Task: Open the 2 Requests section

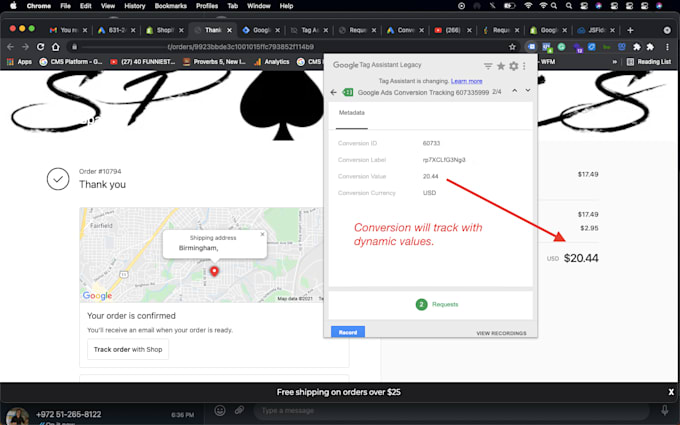Action: pyautogui.click(x=437, y=304)
